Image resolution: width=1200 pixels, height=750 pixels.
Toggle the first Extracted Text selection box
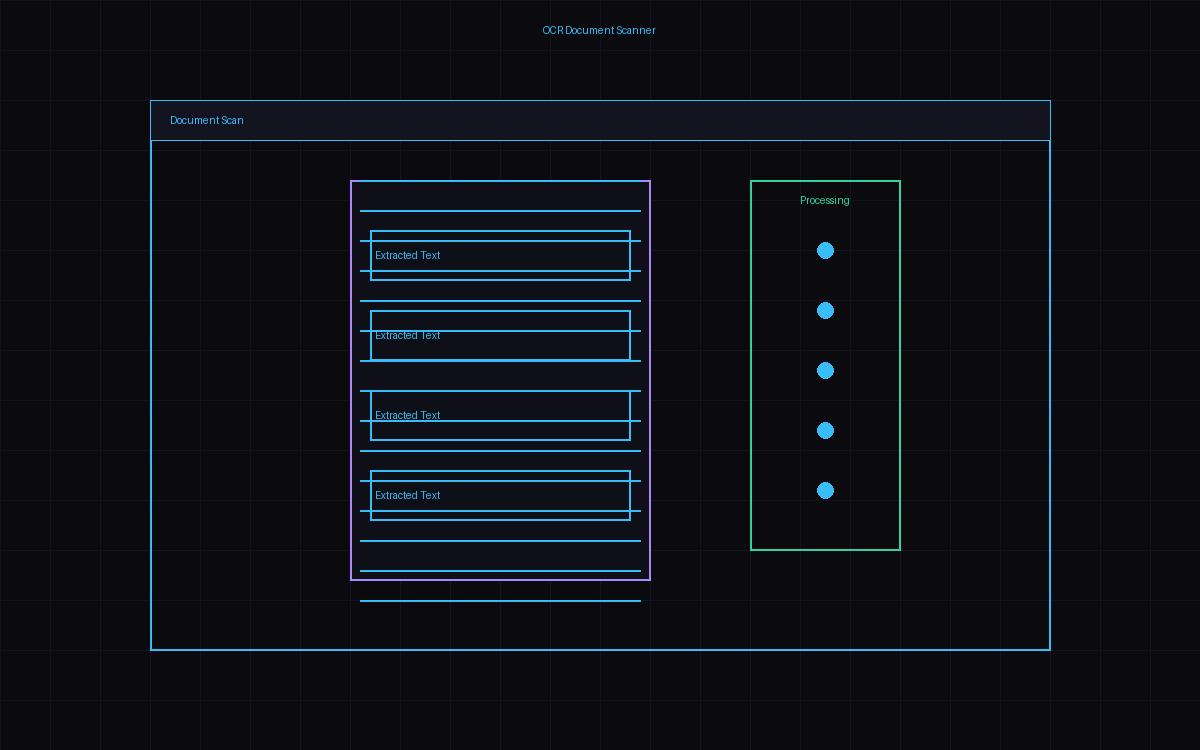(500, 255)
